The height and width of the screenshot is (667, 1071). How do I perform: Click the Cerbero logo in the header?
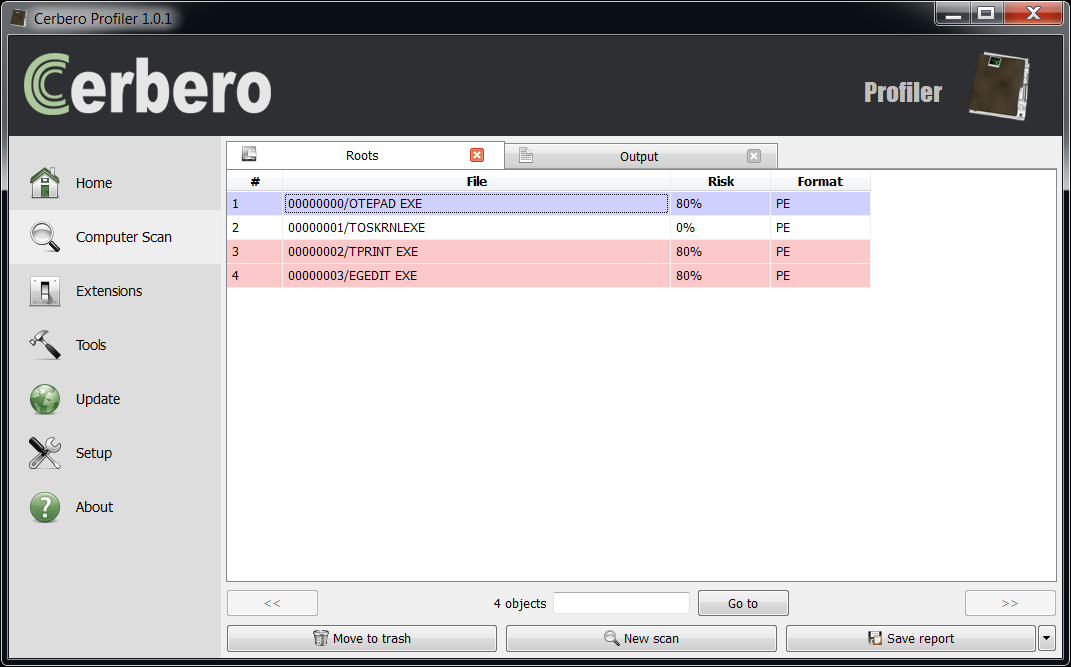[148, 84]
